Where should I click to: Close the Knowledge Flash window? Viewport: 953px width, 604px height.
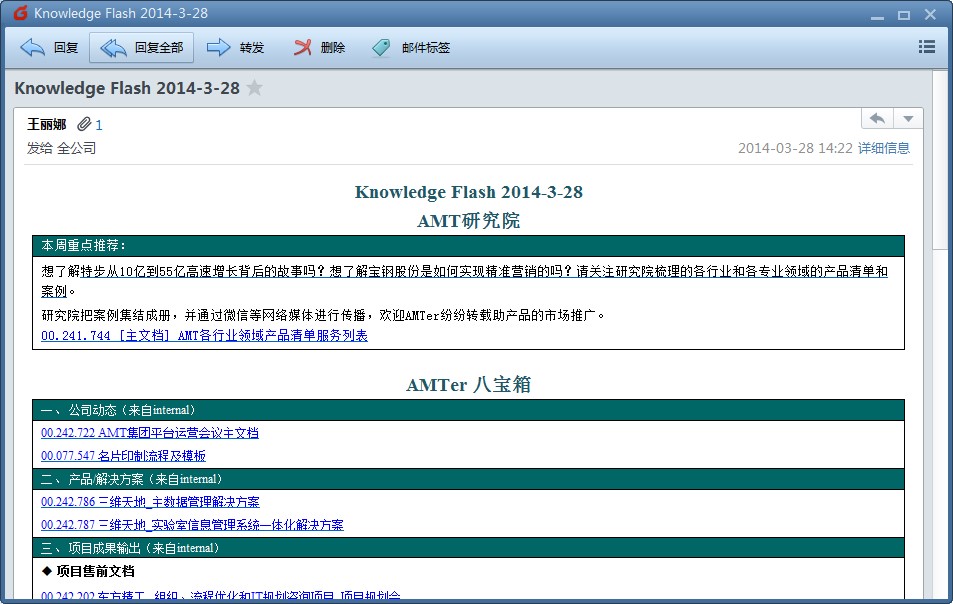931,14
